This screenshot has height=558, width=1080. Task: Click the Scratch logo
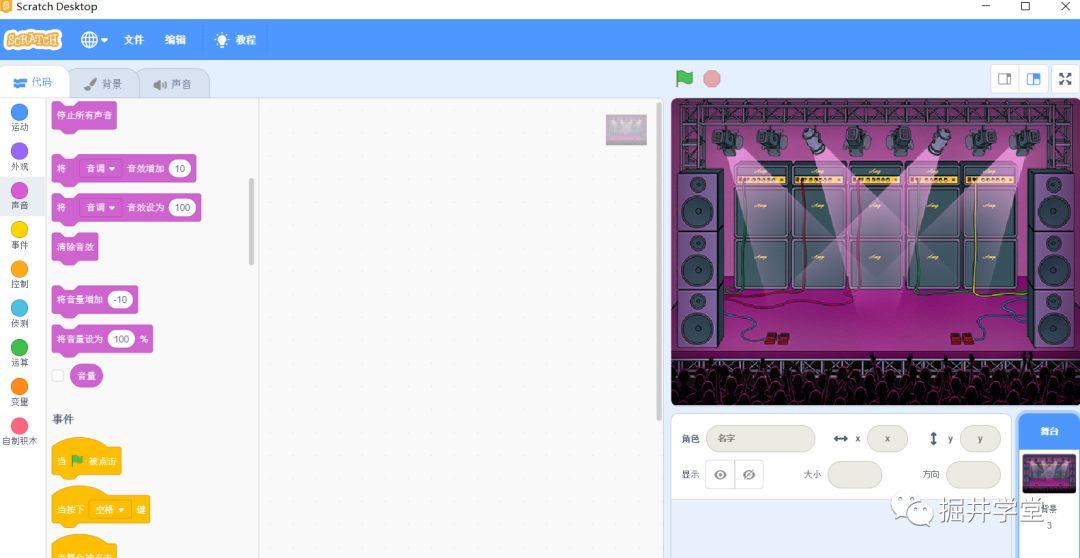pyautogui.click(x=33, y=40)
